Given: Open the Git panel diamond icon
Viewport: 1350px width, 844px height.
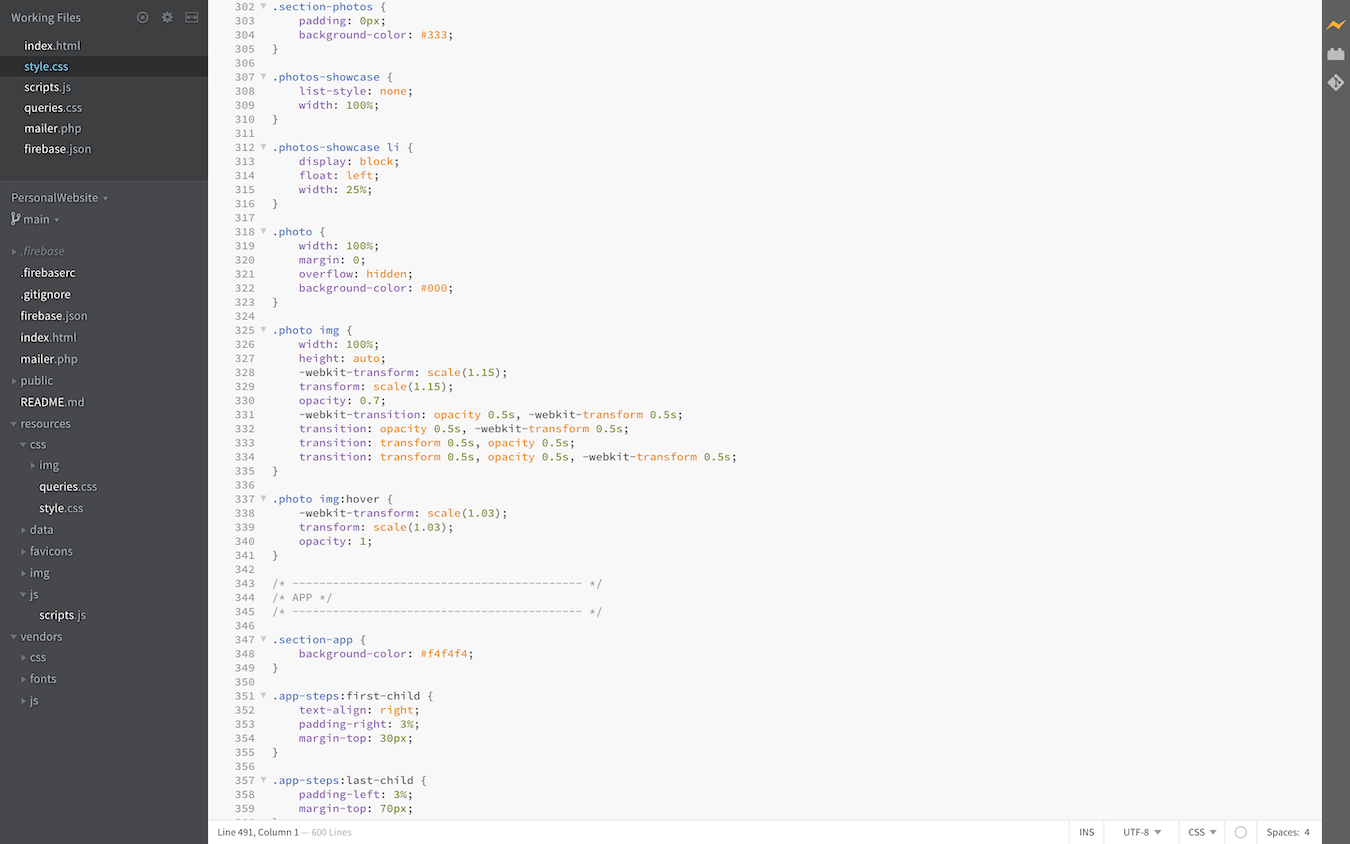Looking at the screenshot, I should click(1336, 82).
